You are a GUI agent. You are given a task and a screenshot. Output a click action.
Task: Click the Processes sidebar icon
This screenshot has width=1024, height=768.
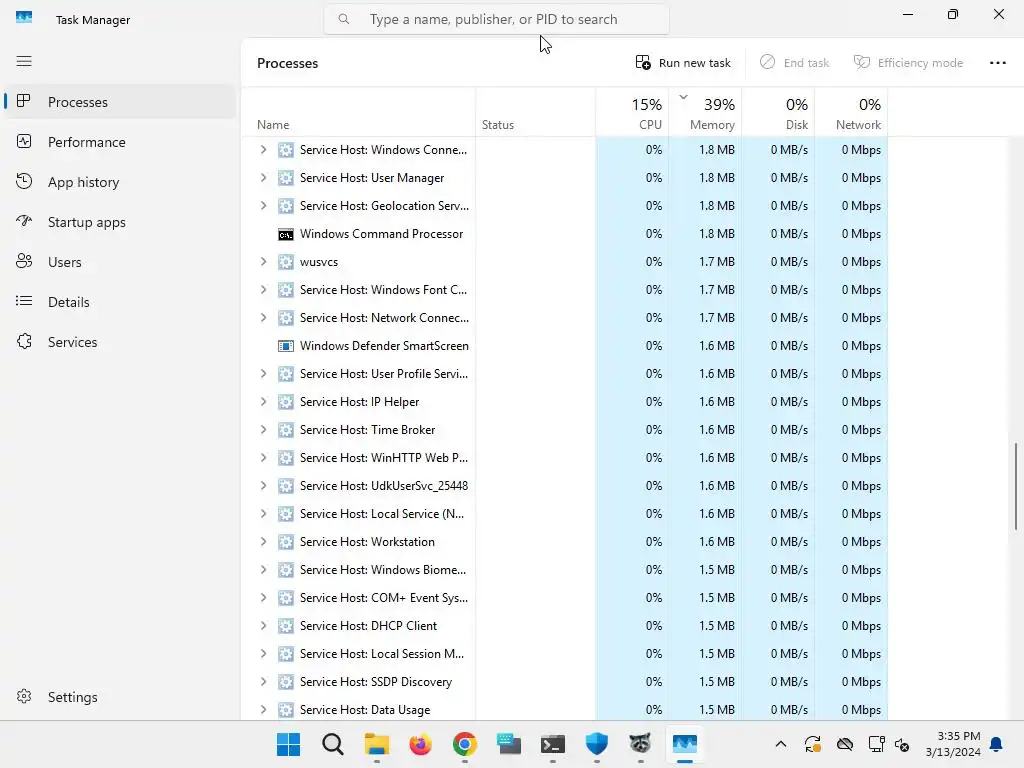click(x=24, y=101)
